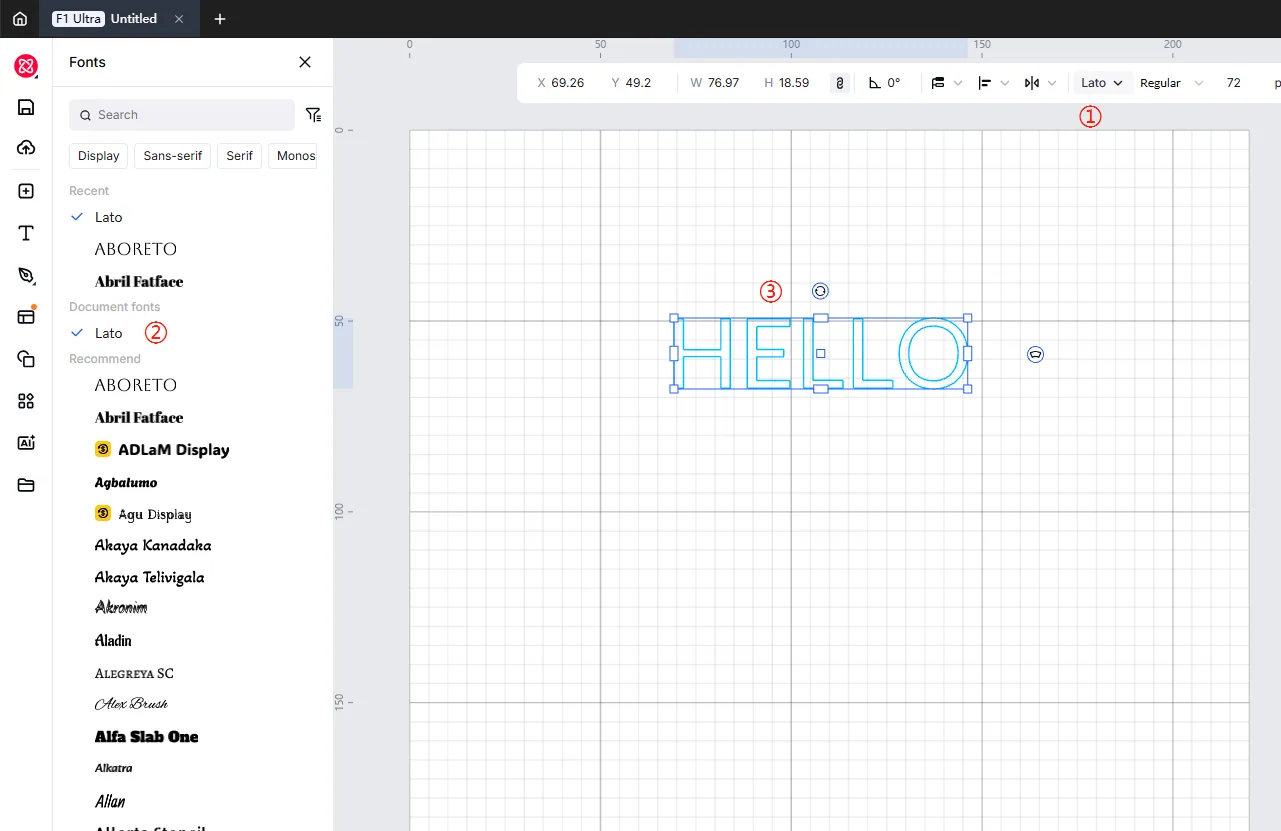The width and height of the screenshot is (1281, 831).
Task: Click the center handle of HELLO selection
Action: [821, 353]
